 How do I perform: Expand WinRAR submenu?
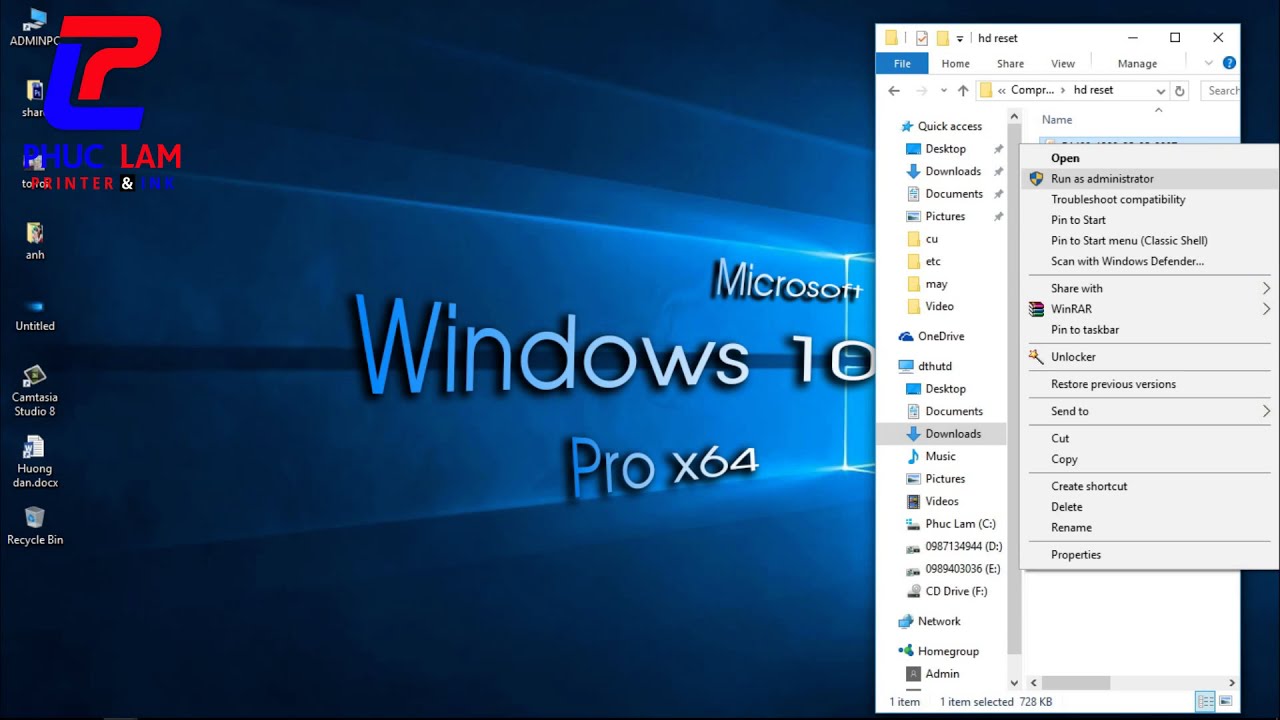(x=1266, y=309)
